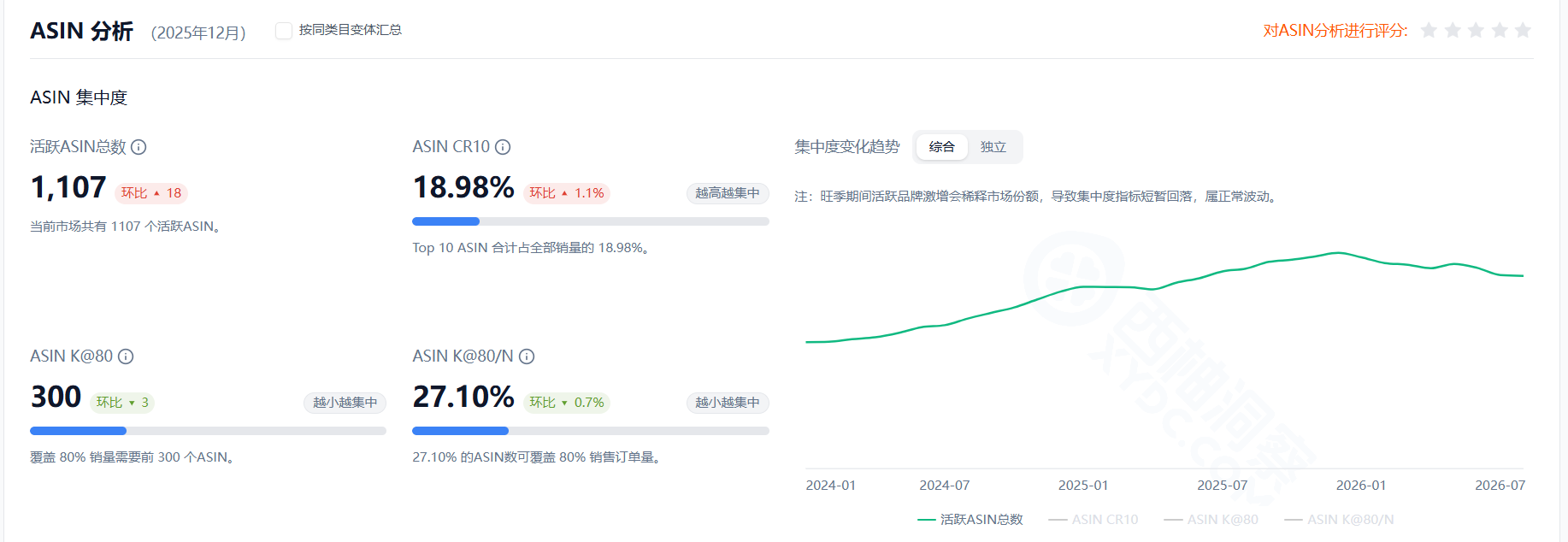This screenshot has height=542, width=1568.
Task: Click info icon beside ASIN K@80/N
Action: [527, 356]
